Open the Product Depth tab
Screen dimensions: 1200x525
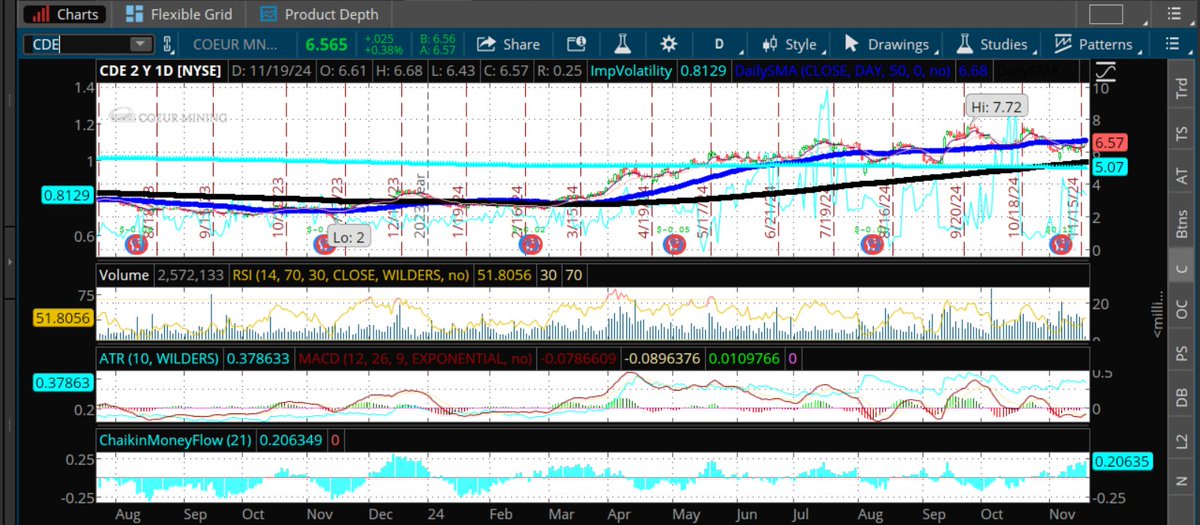click(x=319, y=14)
